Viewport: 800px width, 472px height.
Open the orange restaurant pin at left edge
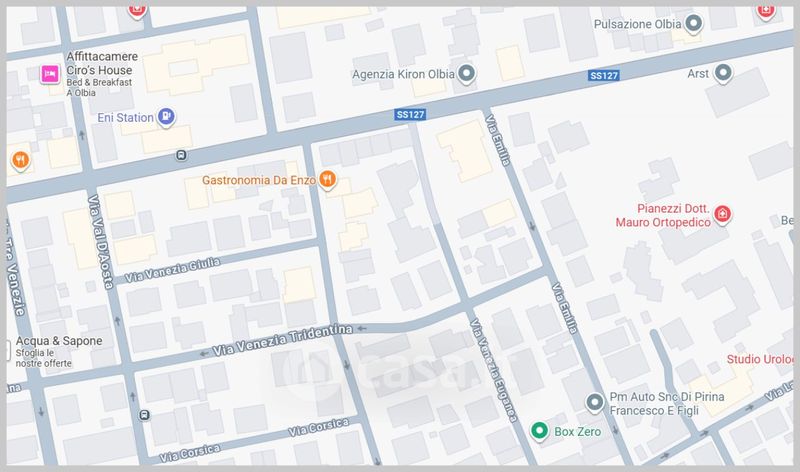click(20, 161)
